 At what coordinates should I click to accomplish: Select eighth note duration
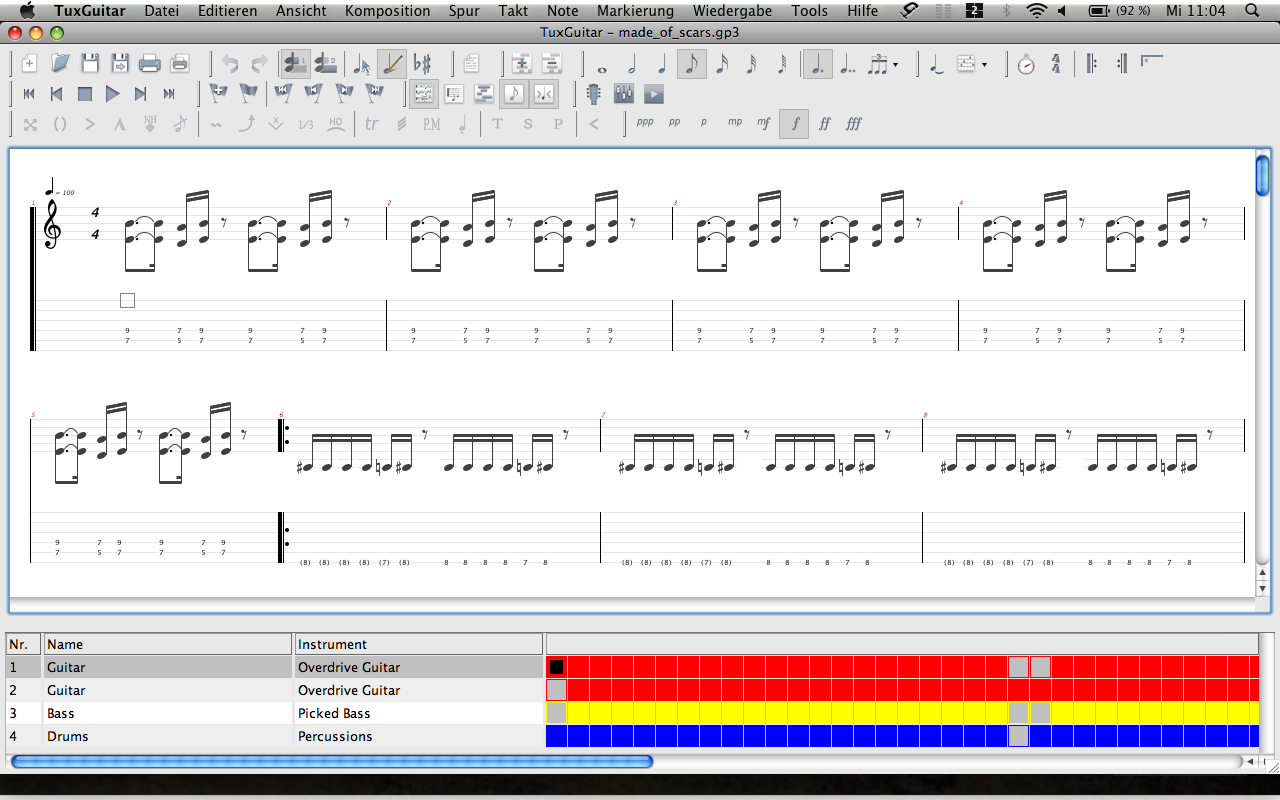click(691, 64)
